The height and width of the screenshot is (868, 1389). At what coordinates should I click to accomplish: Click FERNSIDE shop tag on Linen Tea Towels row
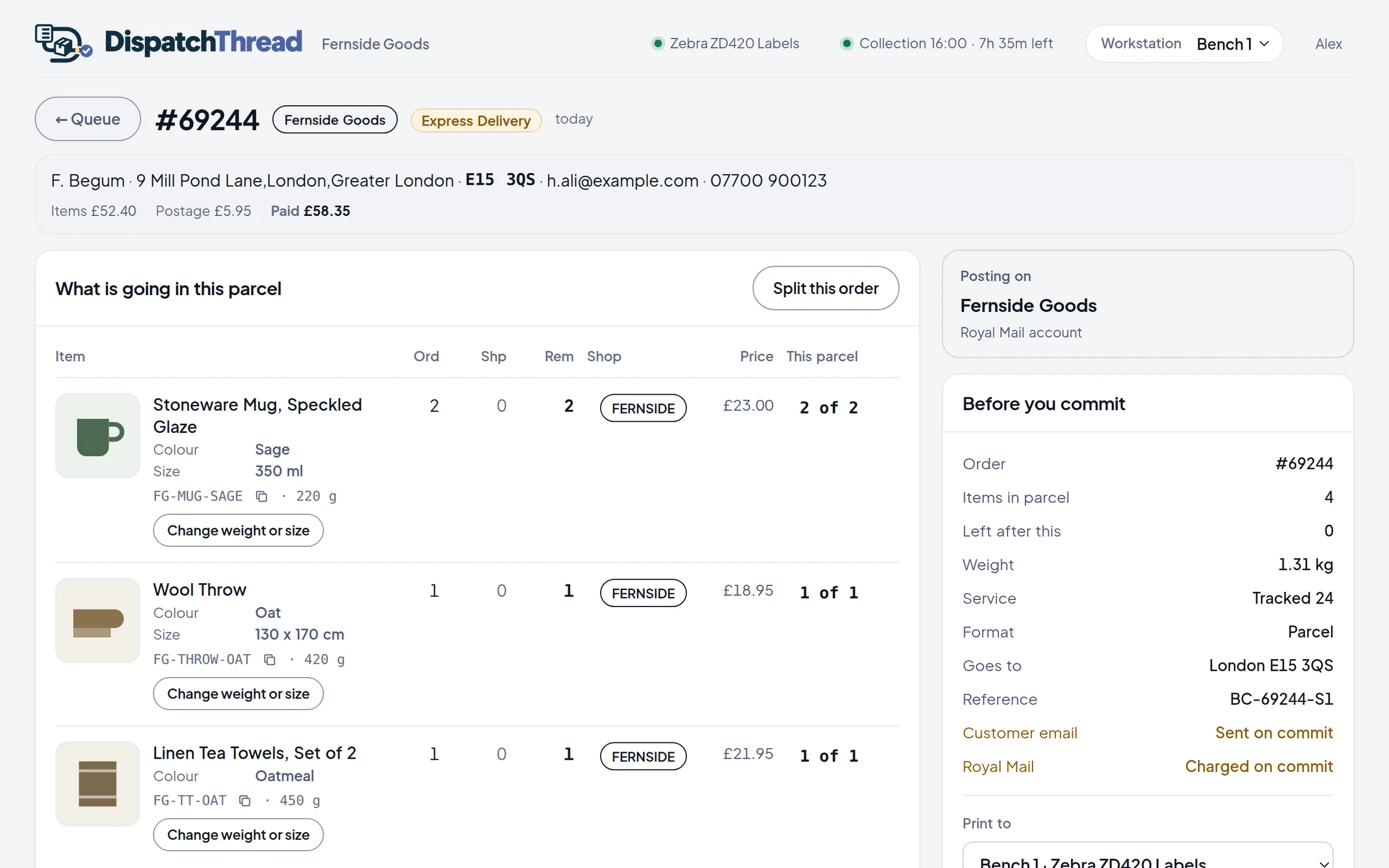tap(643, 756)
